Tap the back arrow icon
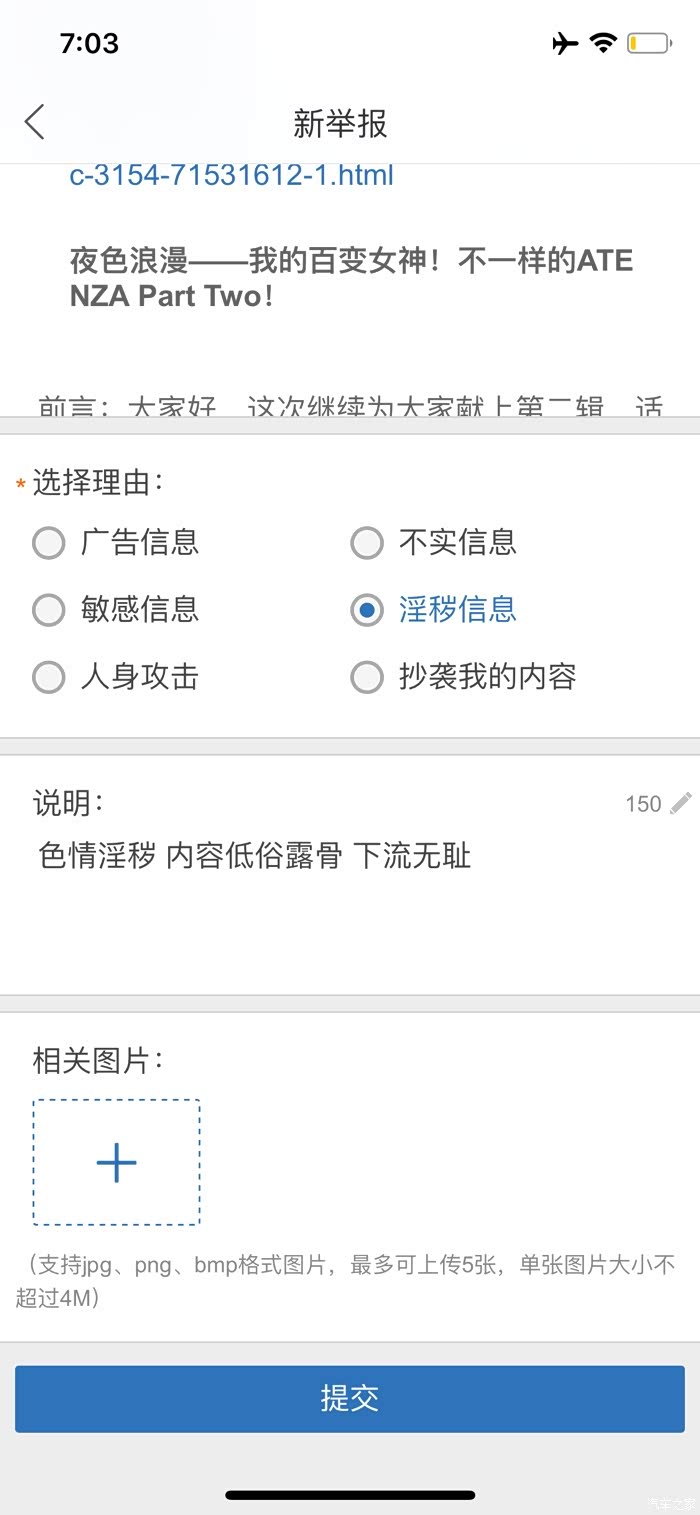700x1515 pixels. (x=35, y=123)
